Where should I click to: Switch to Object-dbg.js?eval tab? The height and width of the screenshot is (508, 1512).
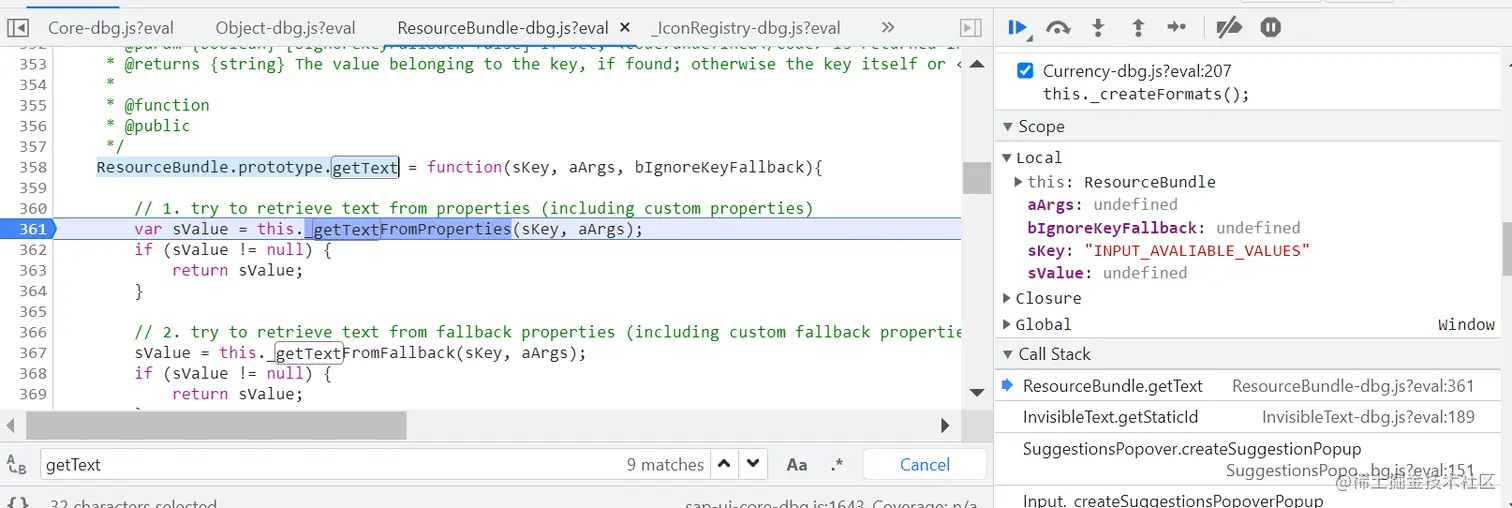click(x=285, y=28)
